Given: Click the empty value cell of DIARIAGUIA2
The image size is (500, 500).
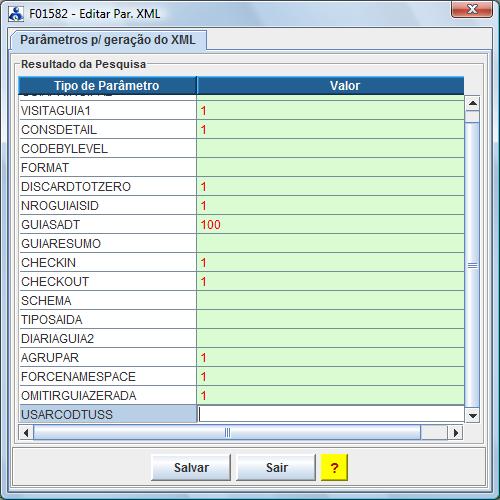Looking at the screenshot, I should [331, 338].
